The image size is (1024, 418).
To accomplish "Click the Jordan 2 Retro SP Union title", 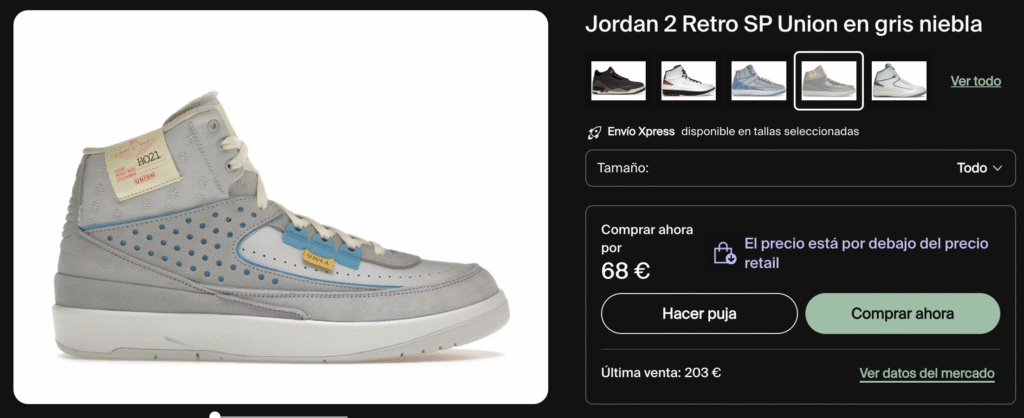I will pyautogui.click(x=784, y=25).
